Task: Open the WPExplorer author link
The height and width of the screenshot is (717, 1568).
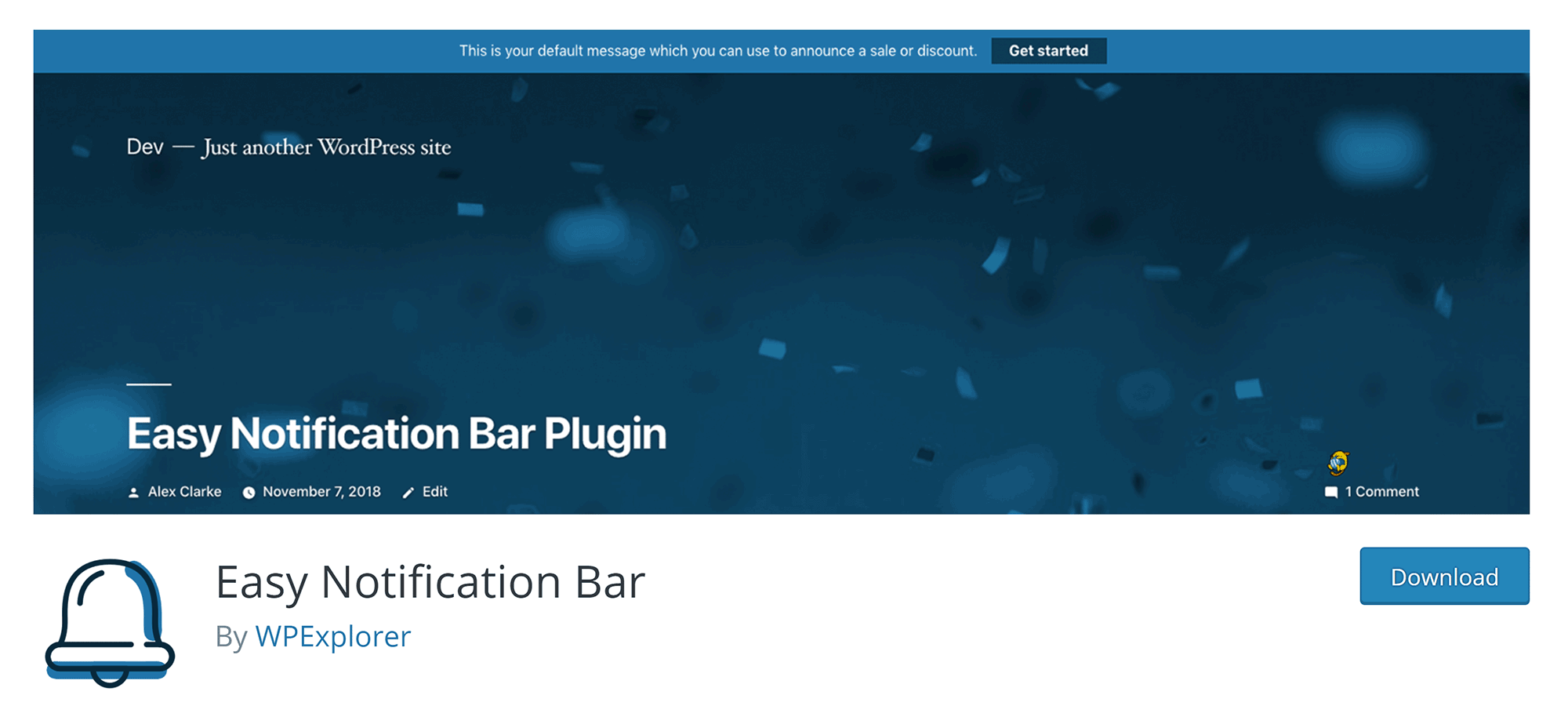Action: [x=332, y=636]
